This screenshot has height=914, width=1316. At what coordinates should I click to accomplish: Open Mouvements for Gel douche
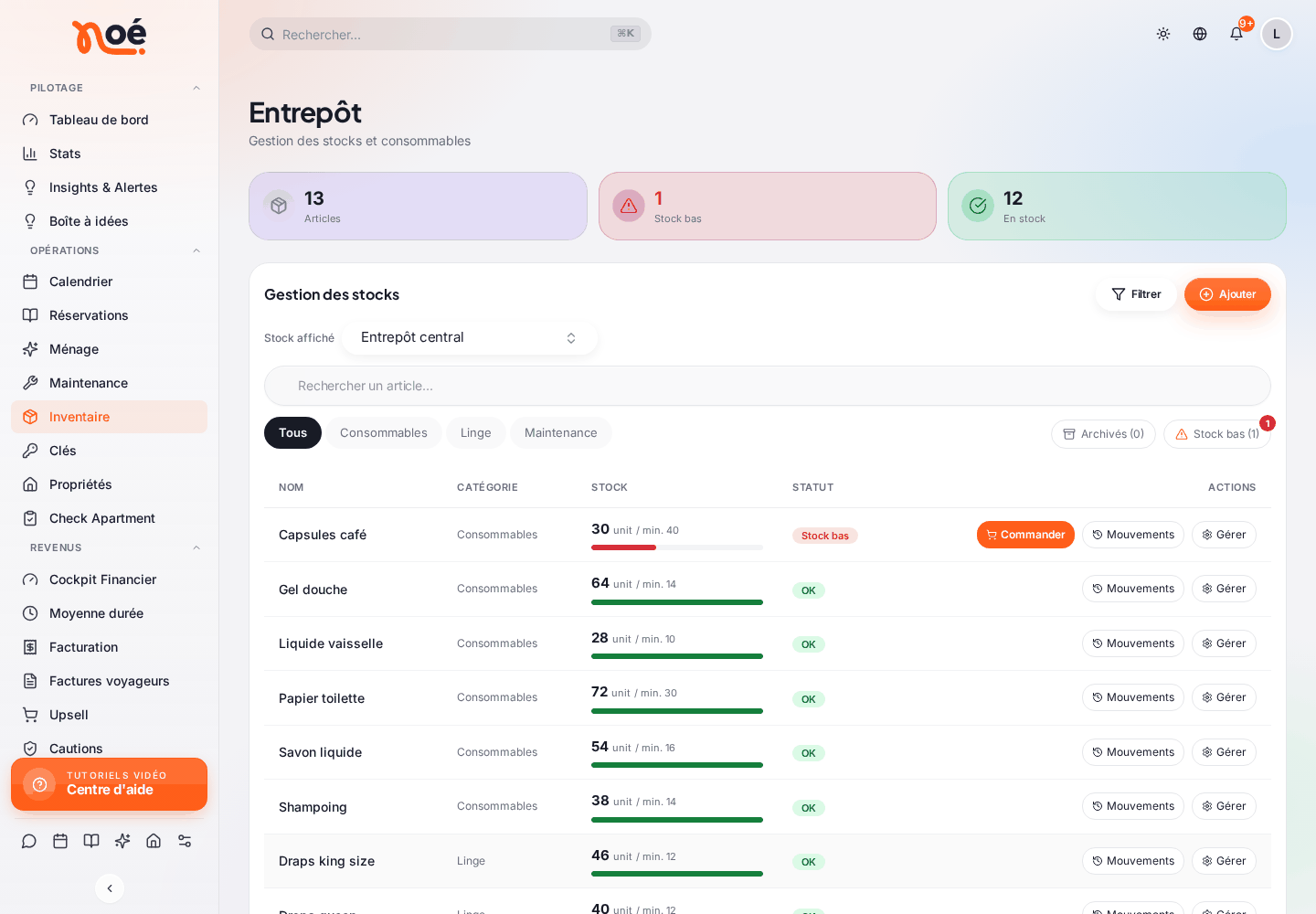click(x=1133, y=589)
